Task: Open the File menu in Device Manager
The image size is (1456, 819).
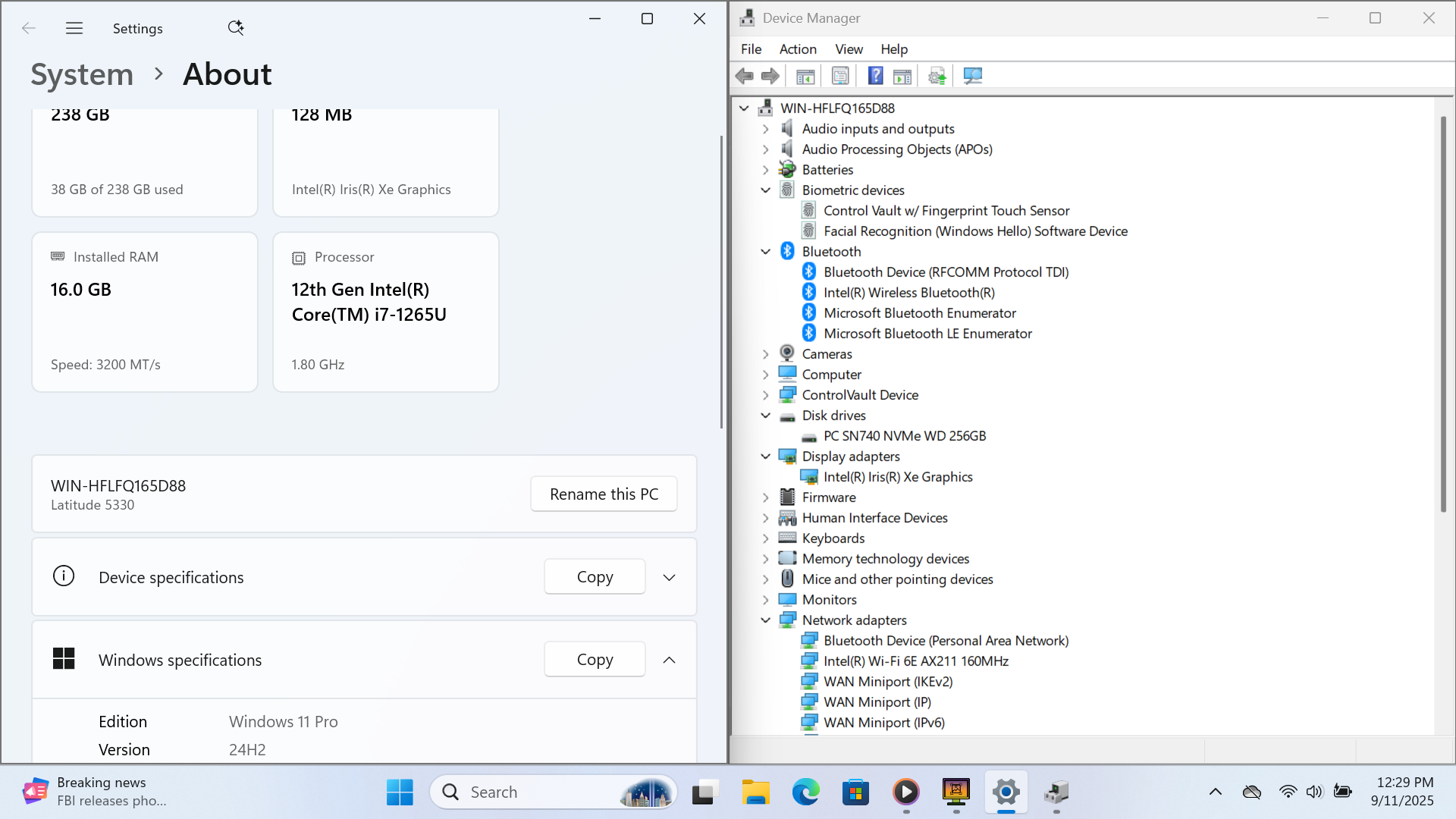Action: click(751, 49)
